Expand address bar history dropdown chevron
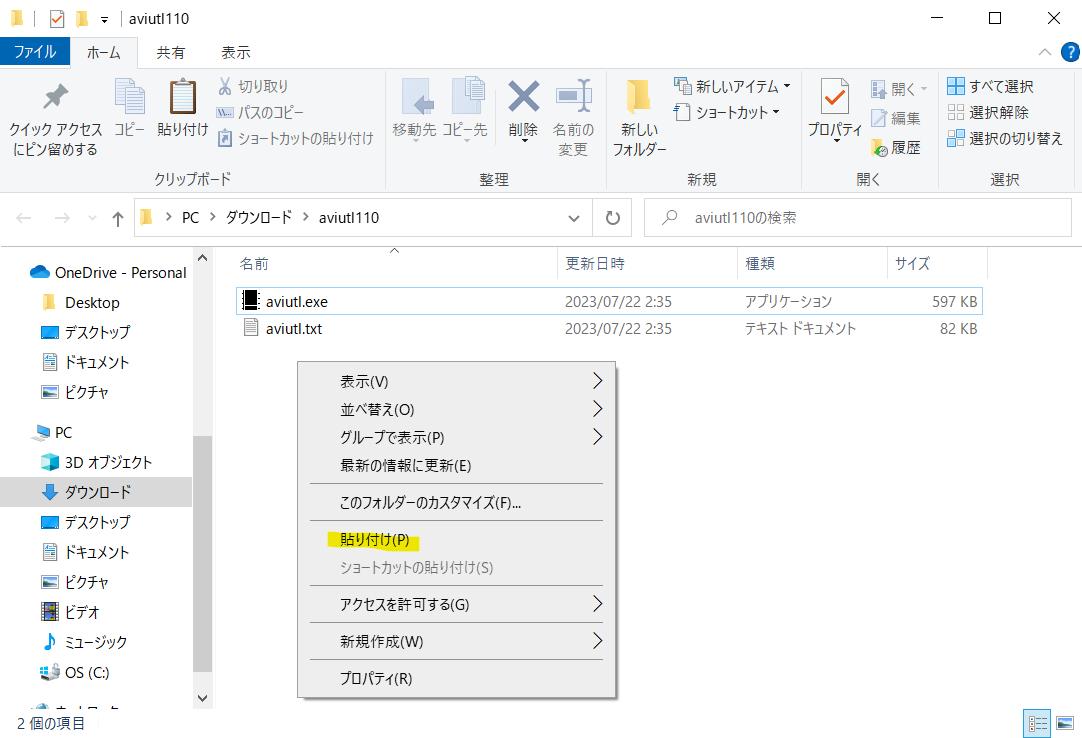Image resolution: width=1082 pixels, height=738 pixels. click(x=573, y=218)
